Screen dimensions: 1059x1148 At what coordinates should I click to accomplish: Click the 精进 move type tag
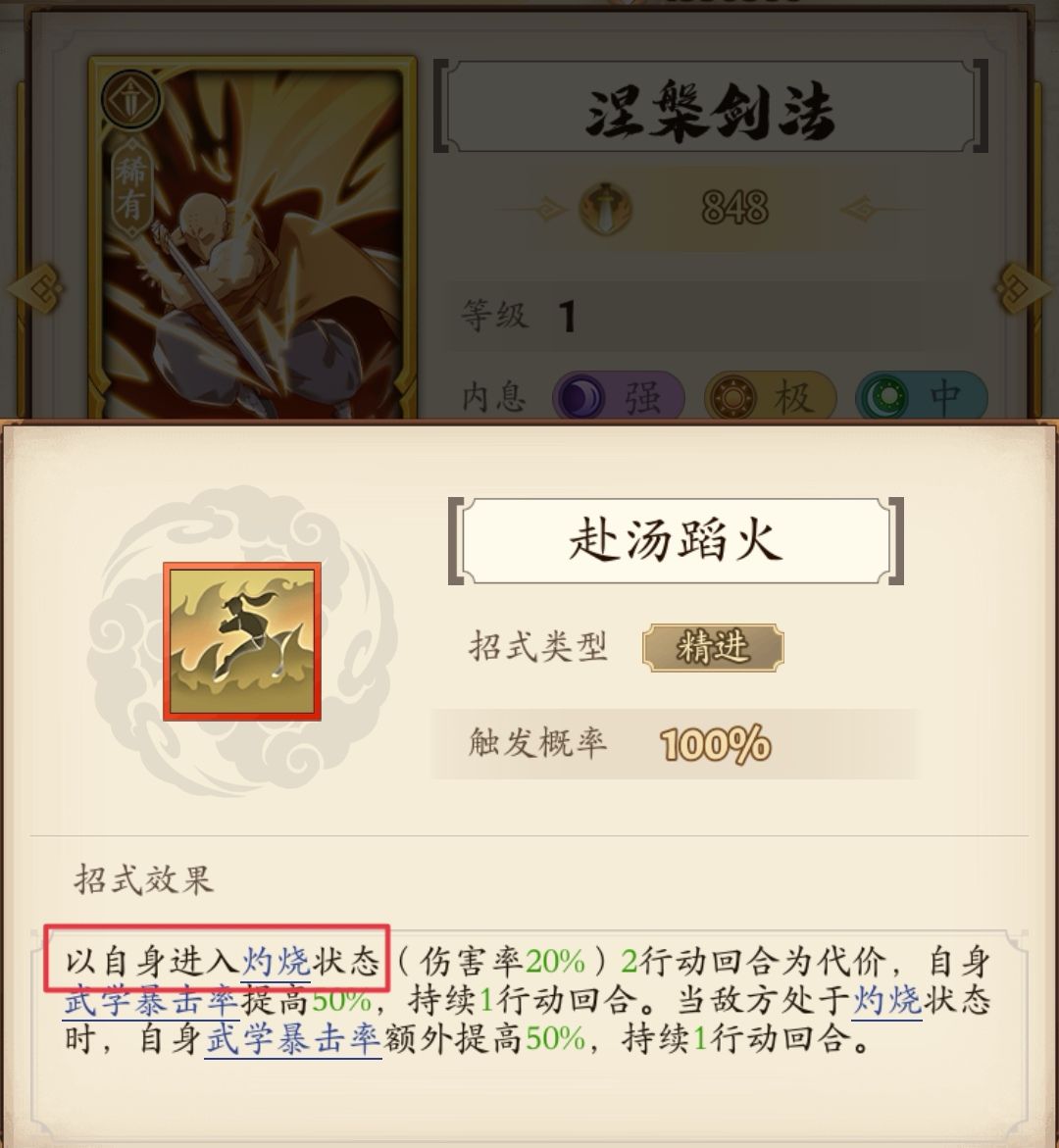click(713, 647)
